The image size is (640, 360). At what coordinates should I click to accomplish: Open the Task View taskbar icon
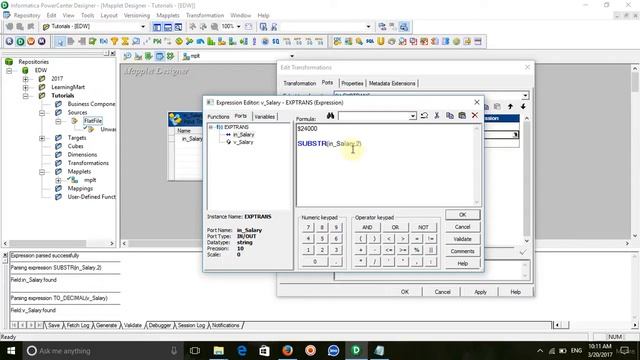click(195, 351)
